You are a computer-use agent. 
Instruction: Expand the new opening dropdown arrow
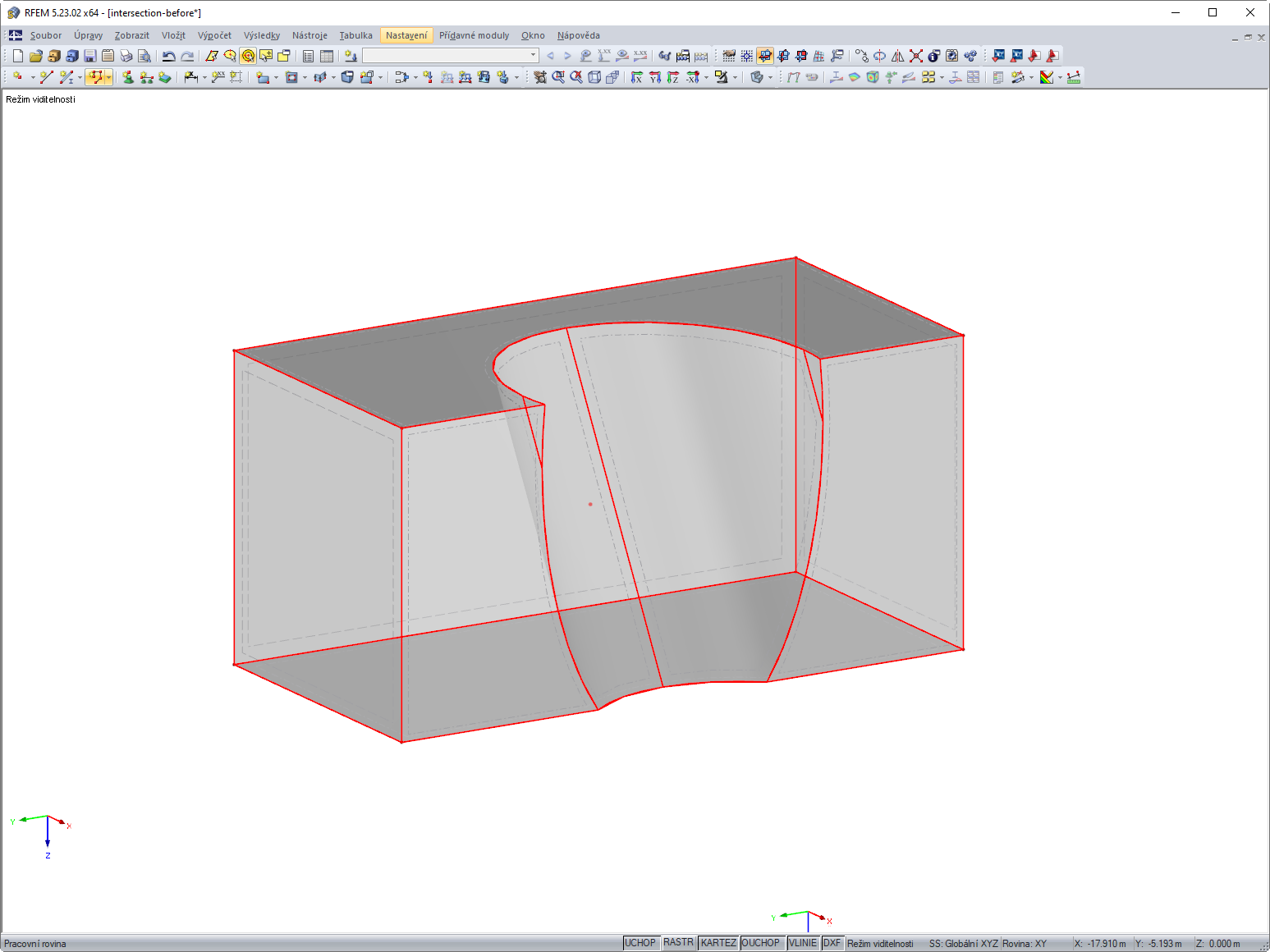point(305,77)
